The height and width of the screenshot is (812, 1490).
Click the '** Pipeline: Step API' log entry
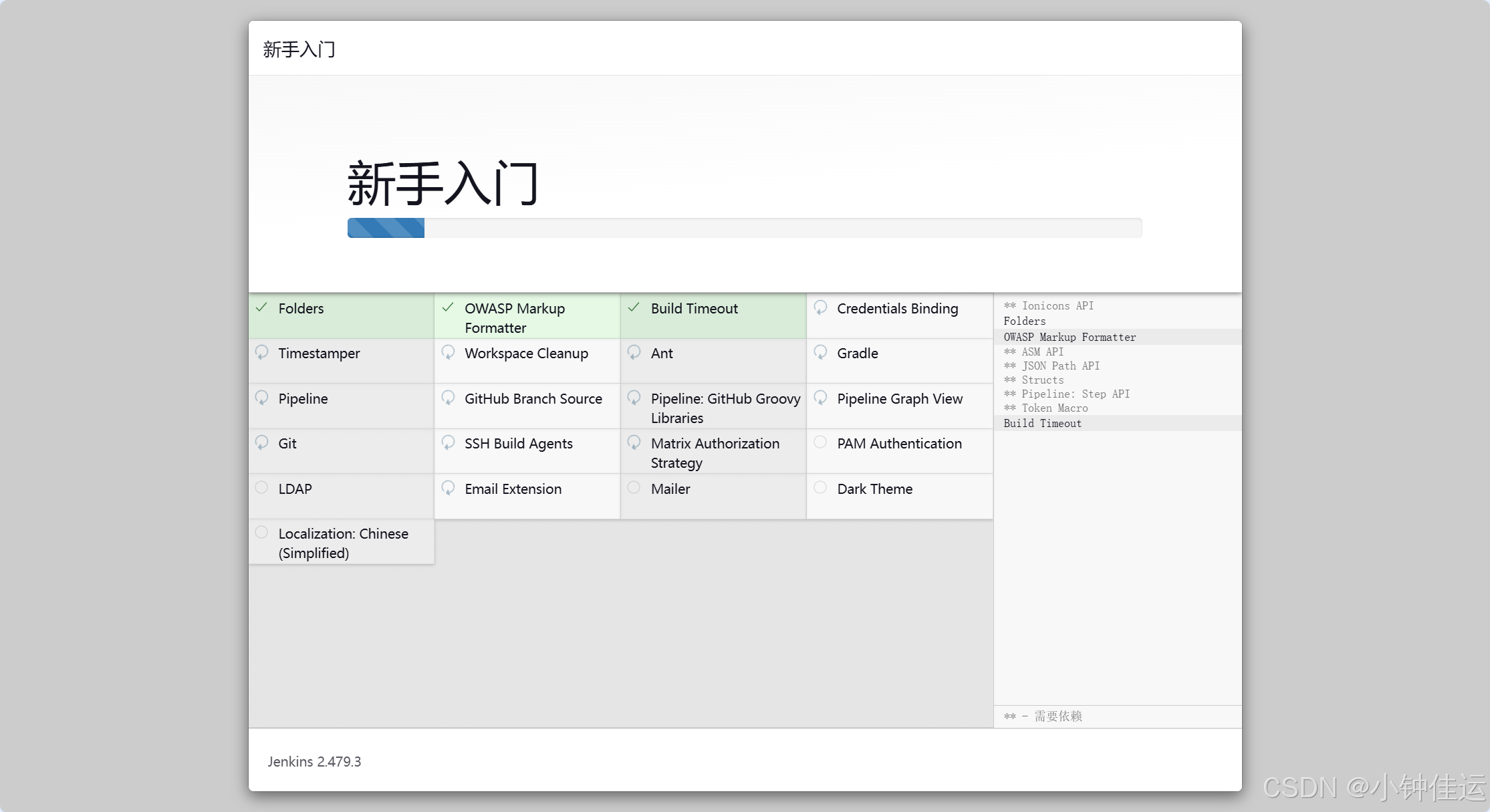(1067, 394)
